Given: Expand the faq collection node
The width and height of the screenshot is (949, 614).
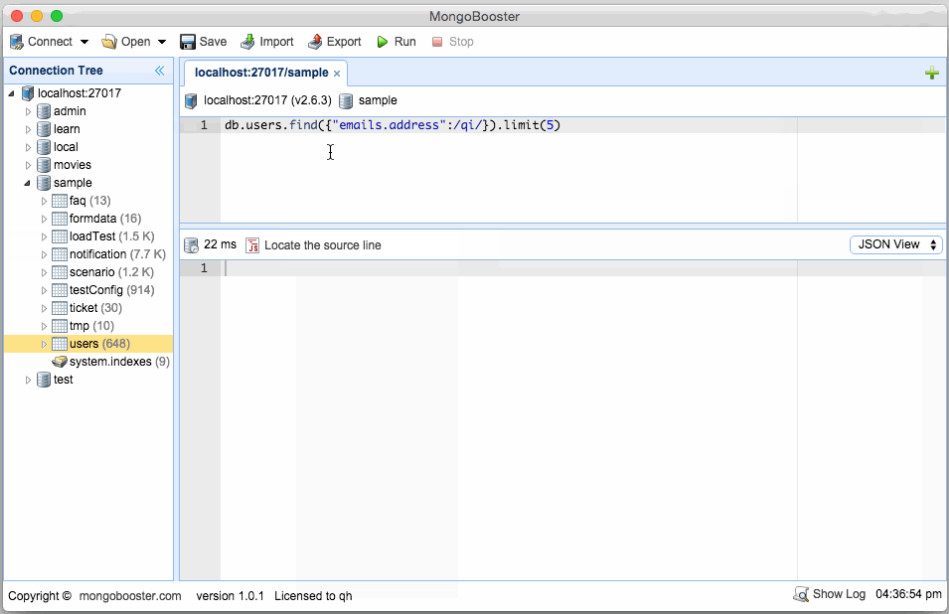Looking at the screenshot, I should (x=44, y=201).
